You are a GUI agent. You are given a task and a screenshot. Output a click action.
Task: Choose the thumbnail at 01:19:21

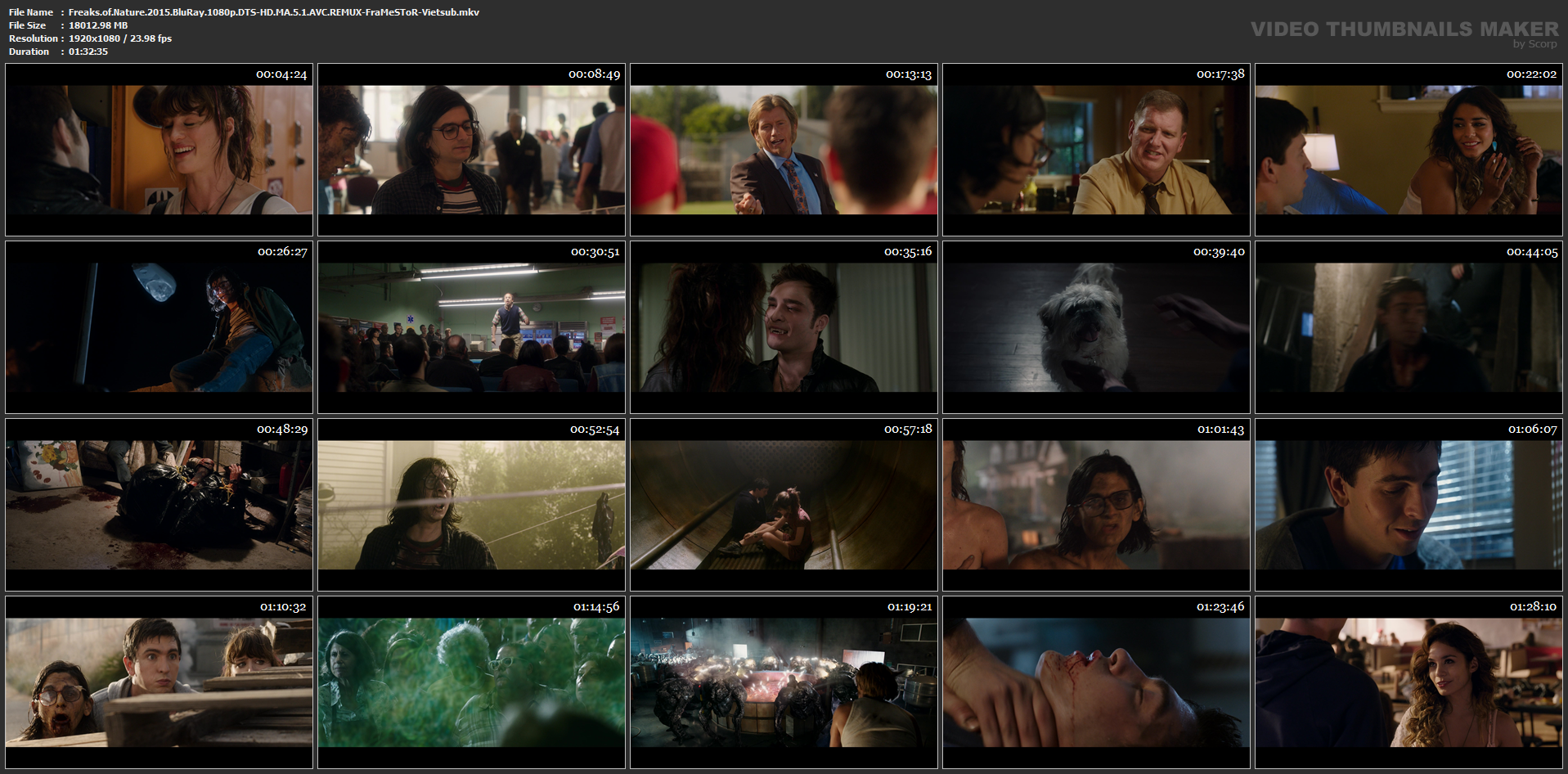tap(784, 682)
